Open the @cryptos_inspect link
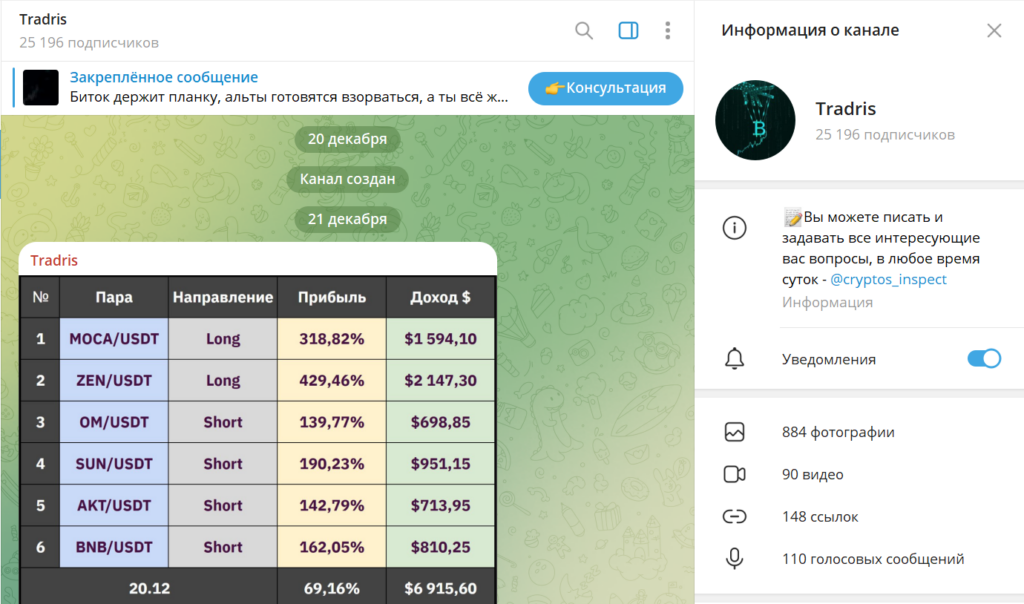 point(888,279)
